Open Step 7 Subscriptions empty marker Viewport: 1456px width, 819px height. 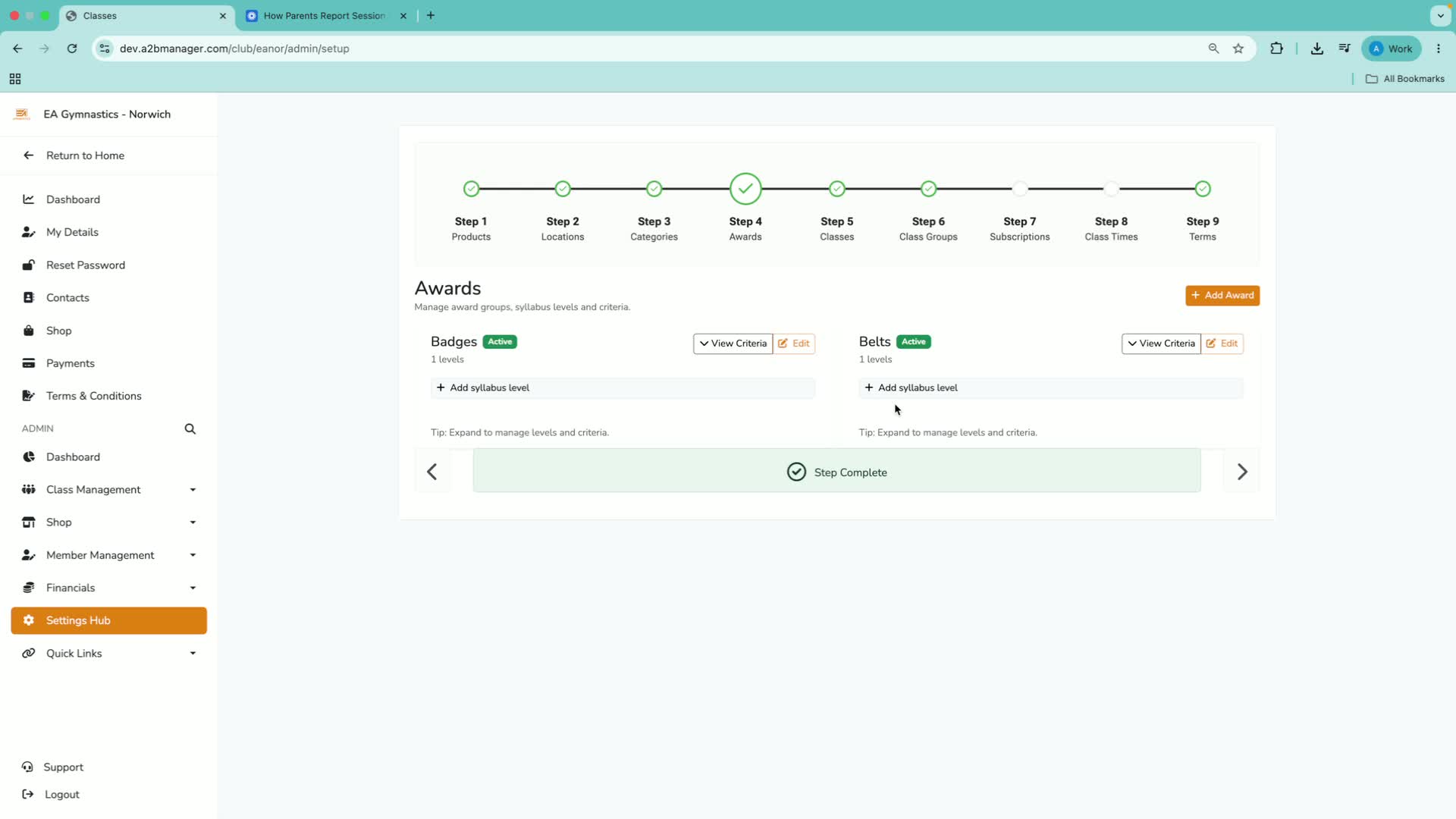[1020, 189]
